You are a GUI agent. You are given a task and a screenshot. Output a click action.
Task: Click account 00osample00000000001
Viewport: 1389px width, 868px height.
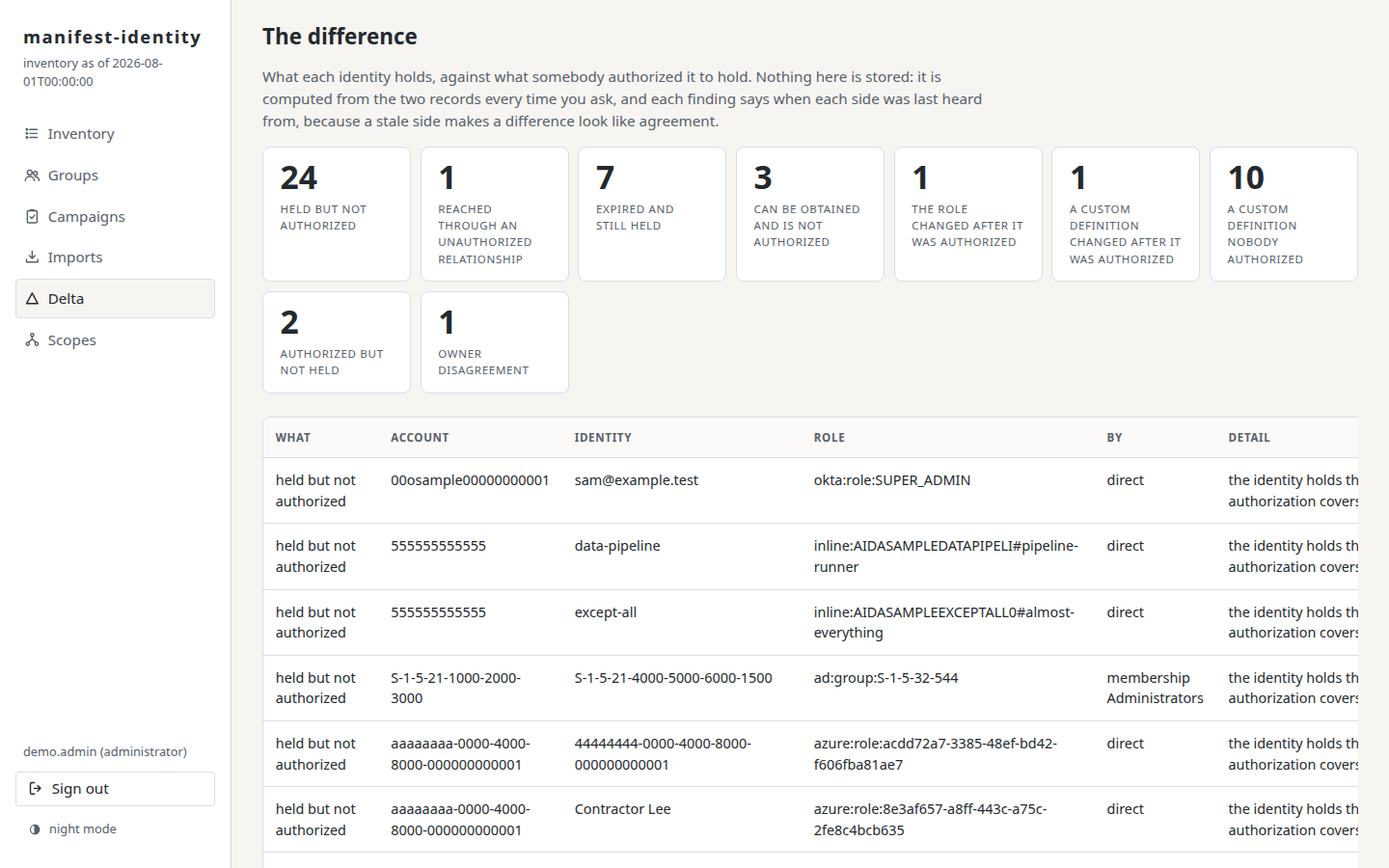470,480
